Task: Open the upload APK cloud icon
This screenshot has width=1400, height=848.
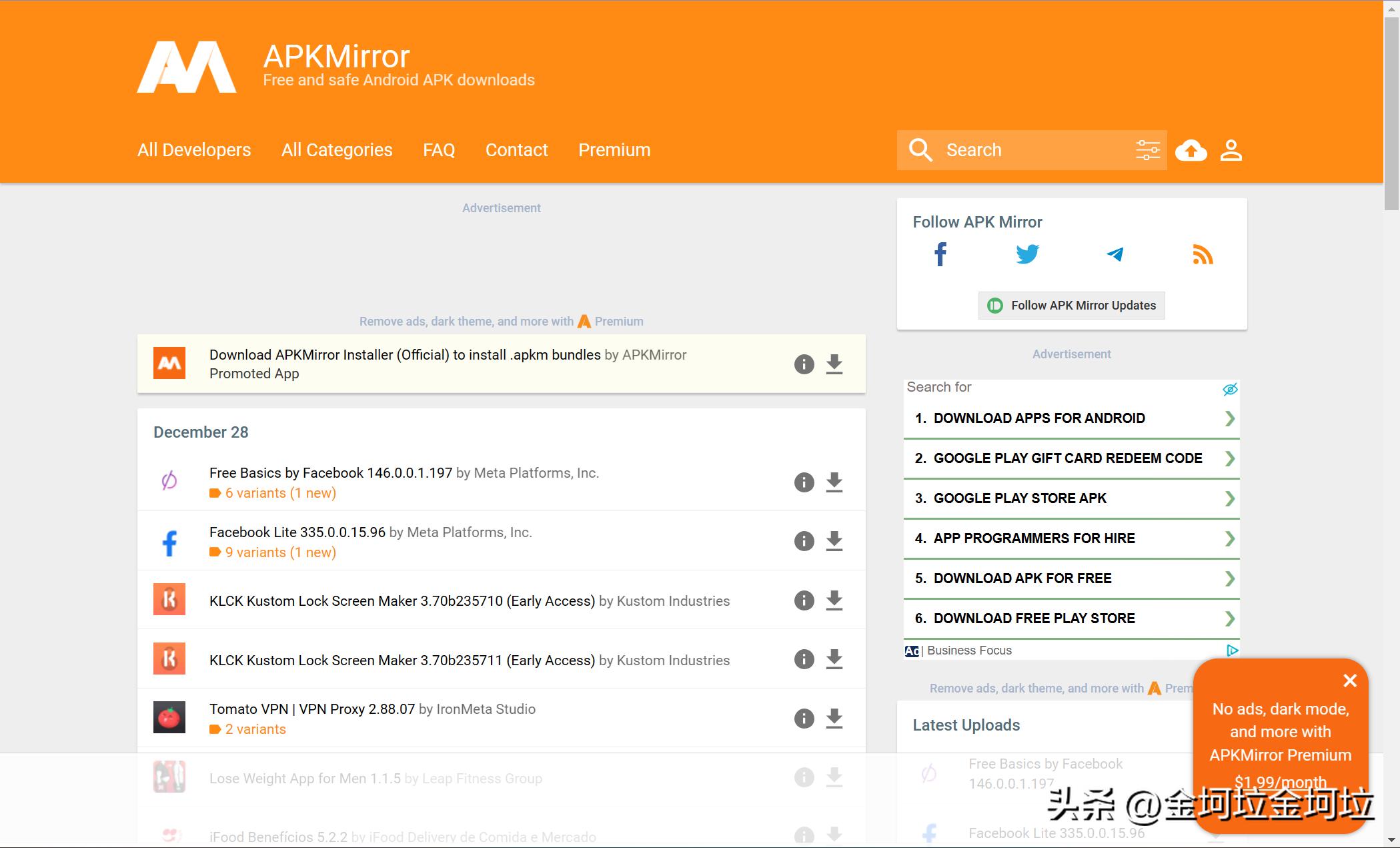Action: tap(1191, 150)
